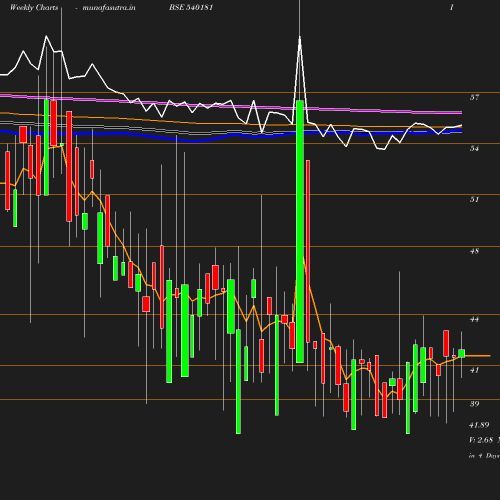Viewport: 500px width, 500px height.
Task: Click the "munafasutra.in" watermark label
Action: point(109,8)
